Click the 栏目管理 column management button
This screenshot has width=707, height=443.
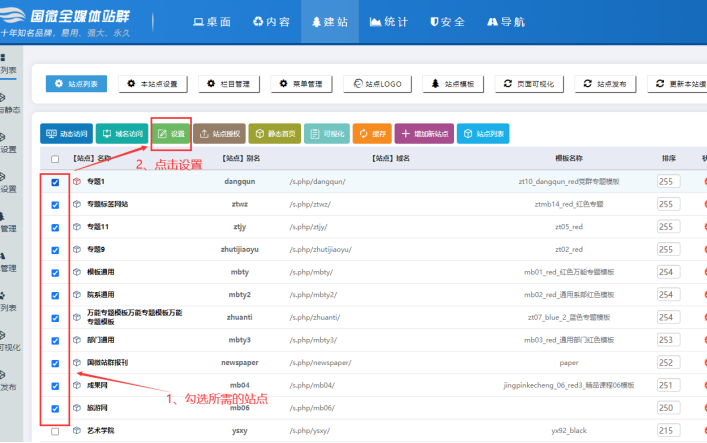227,84
